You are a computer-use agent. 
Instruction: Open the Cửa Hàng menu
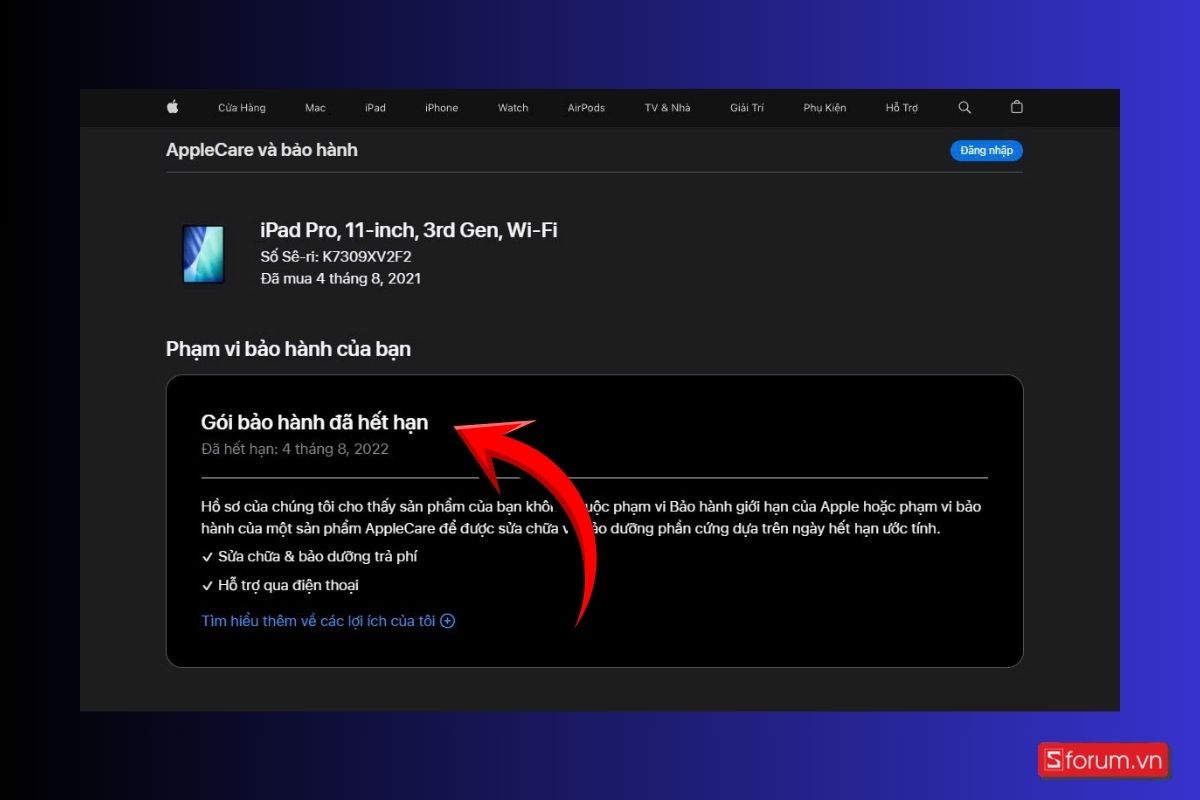coord(242,108)
